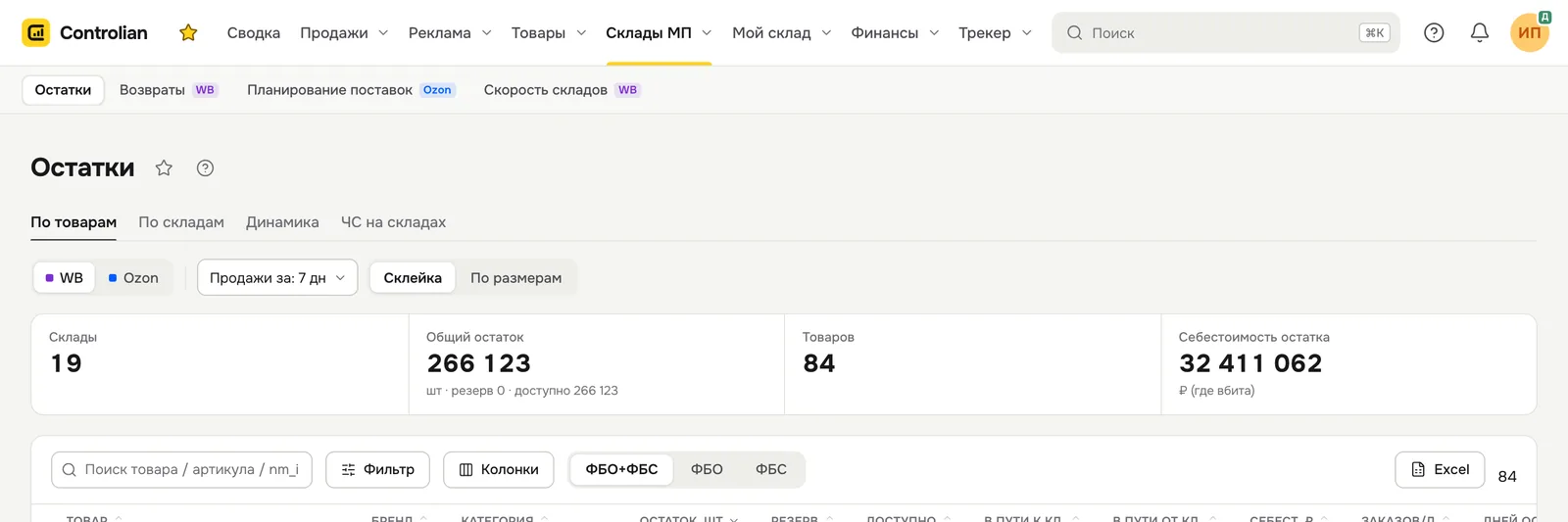Export the table via the Excel button
1568x522 pixels.
pos(1440,470)
